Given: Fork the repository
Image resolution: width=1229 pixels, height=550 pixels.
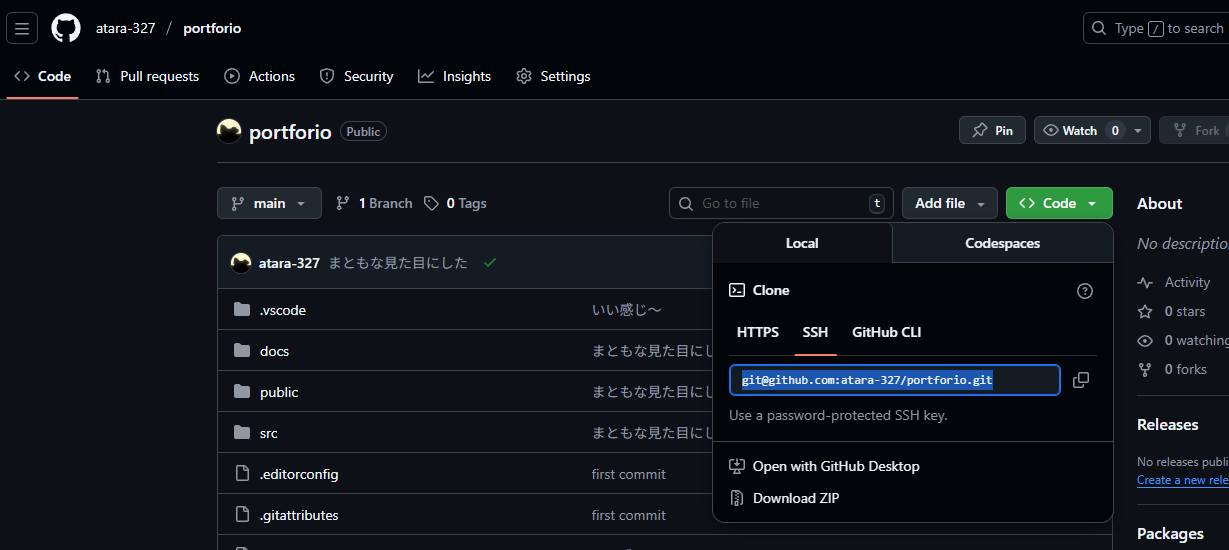Looking at the screenshot, I should click(1196, 130).
